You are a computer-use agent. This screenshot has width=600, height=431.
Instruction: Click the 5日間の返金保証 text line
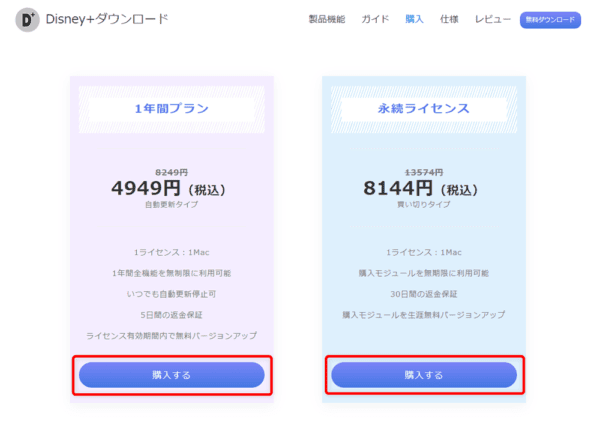tap(171, 314)
